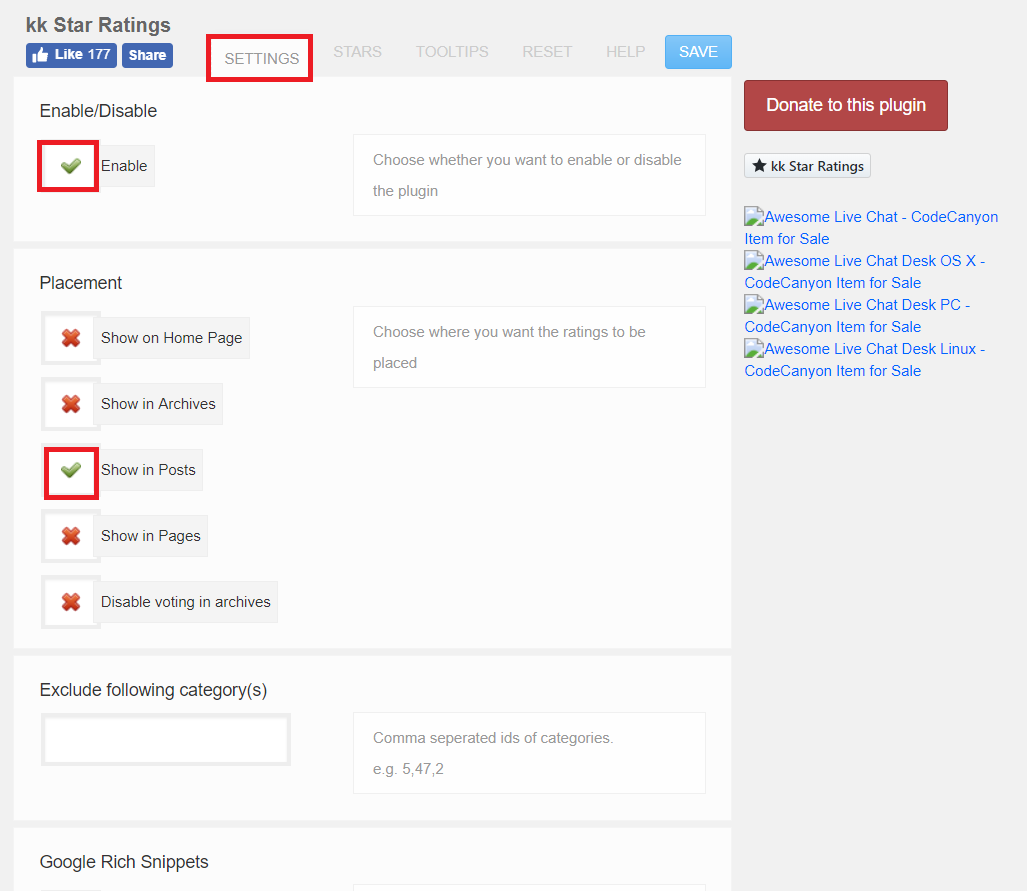Toggle the Enable plugin green checkmark
Image resolution: width=1027 pixels, height=891 pixels.
coord(70,166)
